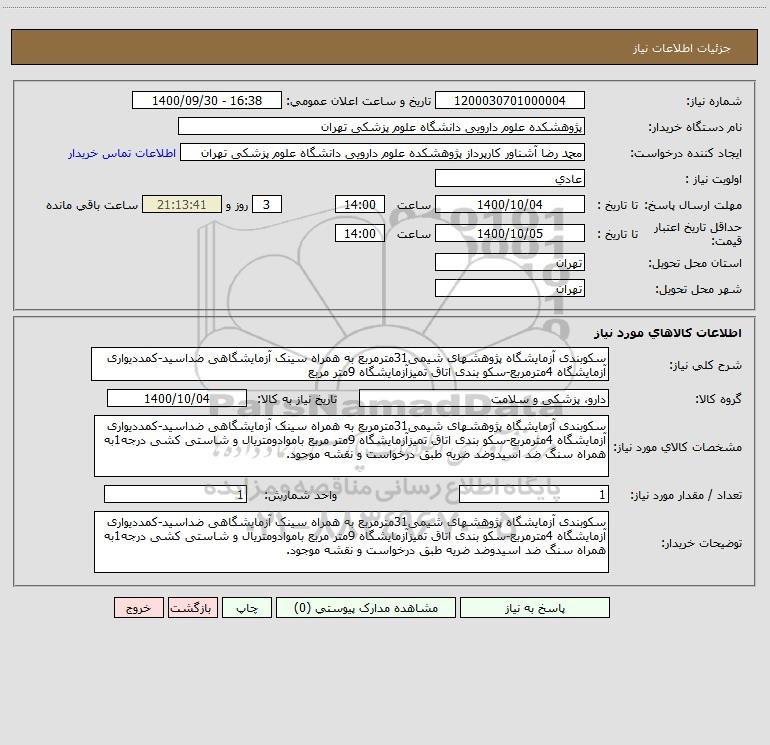Viewport: 770px width, 745px height.
Task: Click the label مشخصات کالای مورد نیاز
Action: [678, 447]
